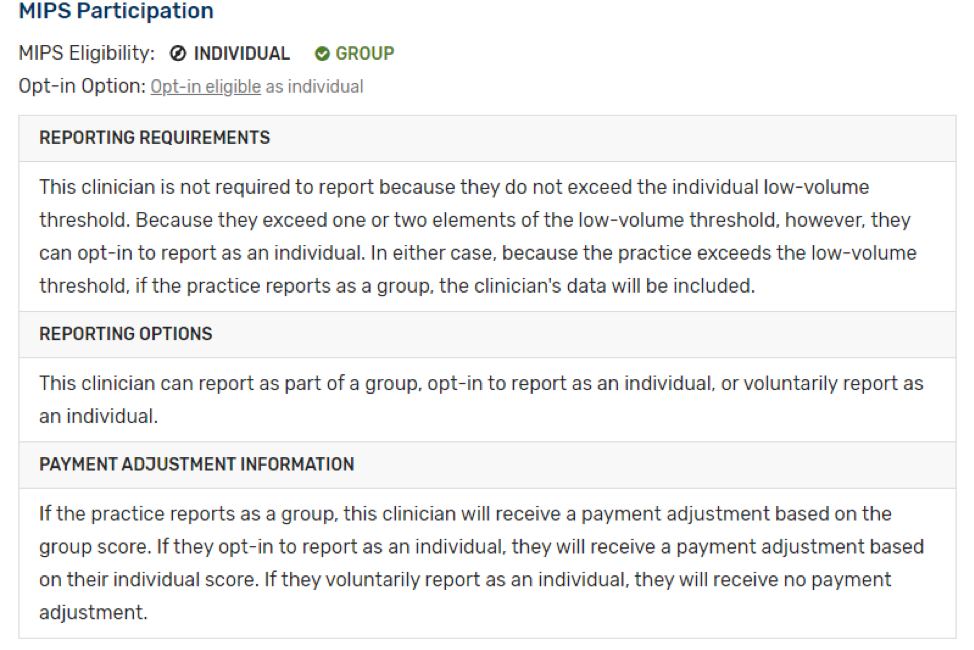Click the word 'adjustment.' ending the last paragraph
This screenshot has width=974, height=650.
(x=93, y=613)
